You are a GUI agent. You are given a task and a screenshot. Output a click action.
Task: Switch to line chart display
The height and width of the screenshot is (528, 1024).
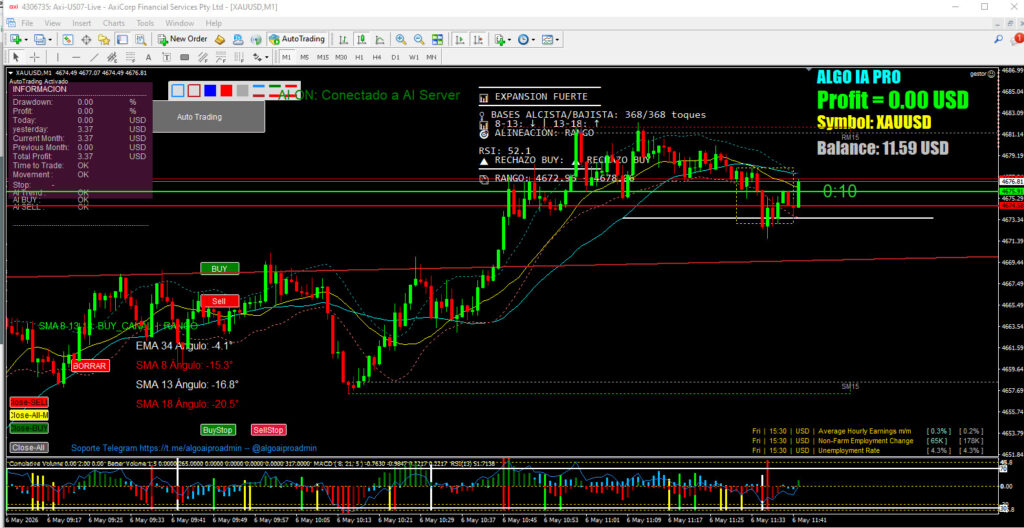(379, 39)
